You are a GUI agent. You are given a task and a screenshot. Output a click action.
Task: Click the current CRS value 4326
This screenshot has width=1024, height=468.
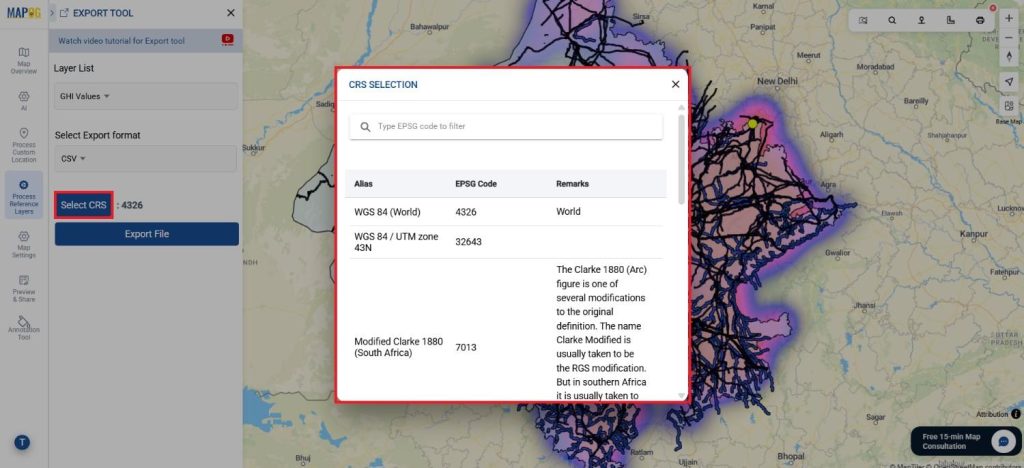pyautogui.click(x=132, y=205)
